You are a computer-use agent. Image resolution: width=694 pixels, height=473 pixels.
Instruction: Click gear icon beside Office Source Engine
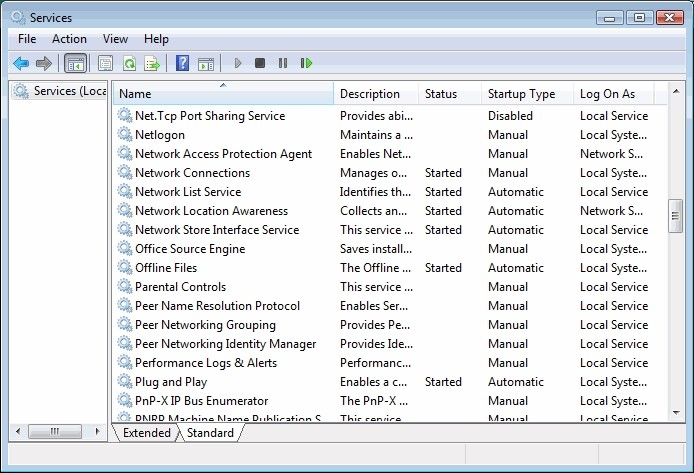pos(125,249)
